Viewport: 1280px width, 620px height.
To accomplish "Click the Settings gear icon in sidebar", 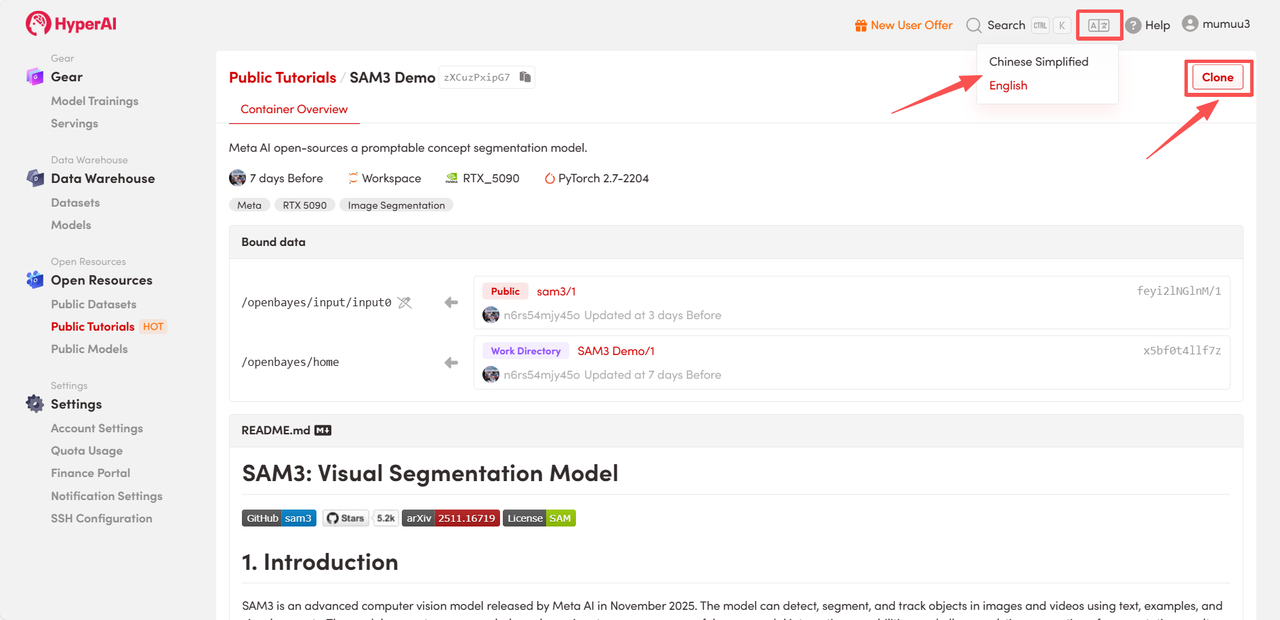I will click(x=35, y=404).
